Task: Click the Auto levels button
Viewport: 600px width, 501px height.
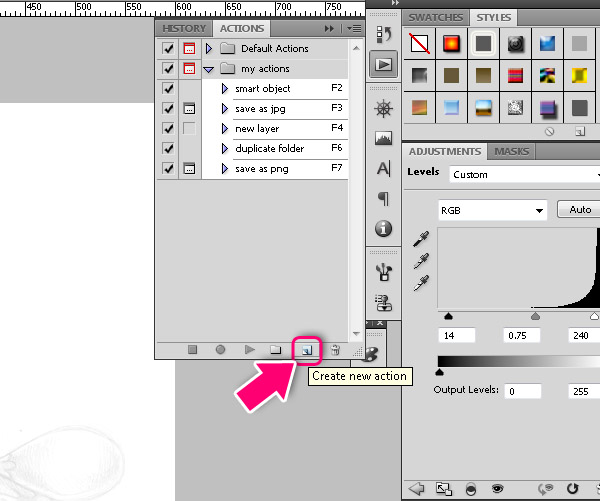Action: point(580,210)
